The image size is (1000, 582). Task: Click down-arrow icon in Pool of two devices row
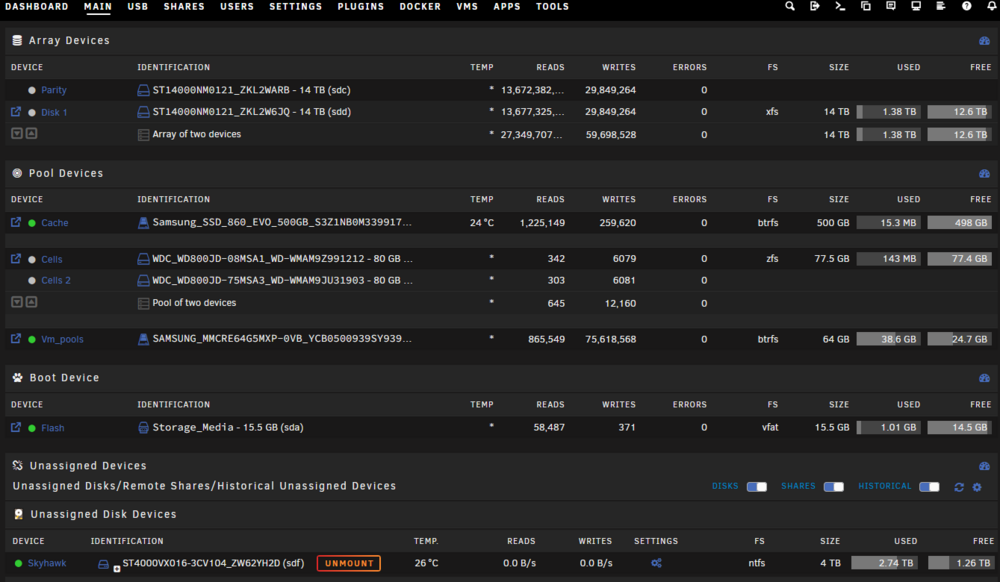tap(17, 302)
